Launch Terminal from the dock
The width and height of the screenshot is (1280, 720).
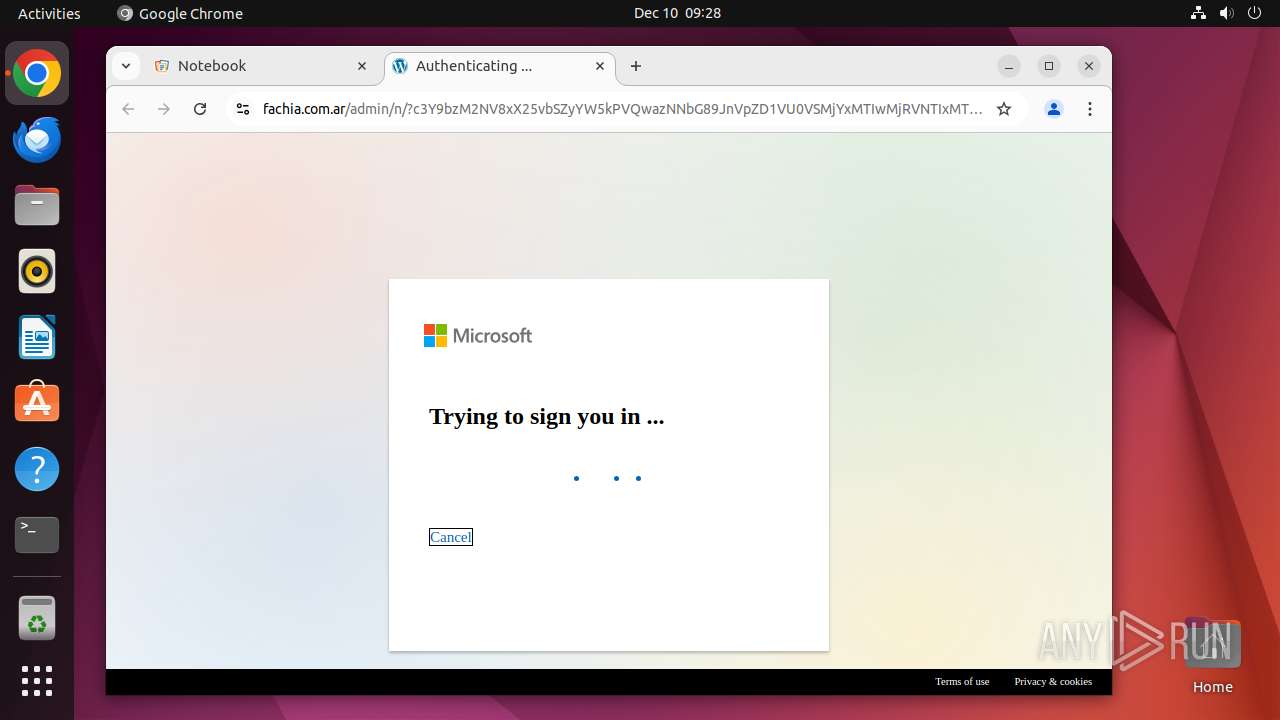pyautogui.click(x=37, y=535)
